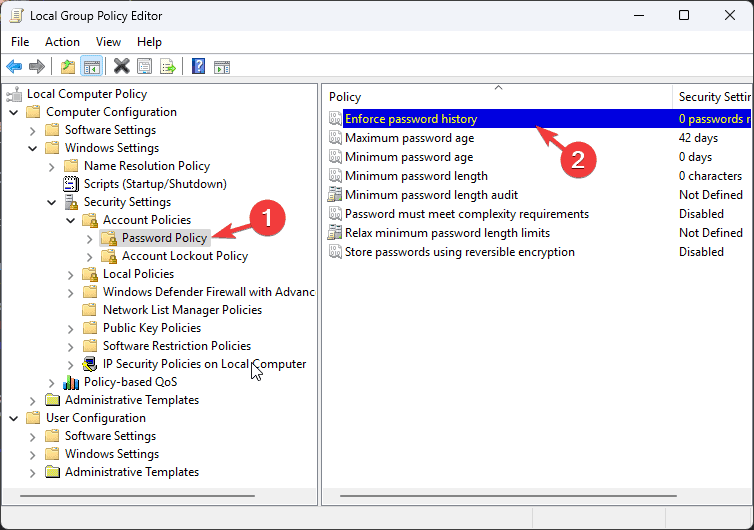Toggle the Show/Hide Console Tree icon
754x530 pixels.
pos(91,66)
